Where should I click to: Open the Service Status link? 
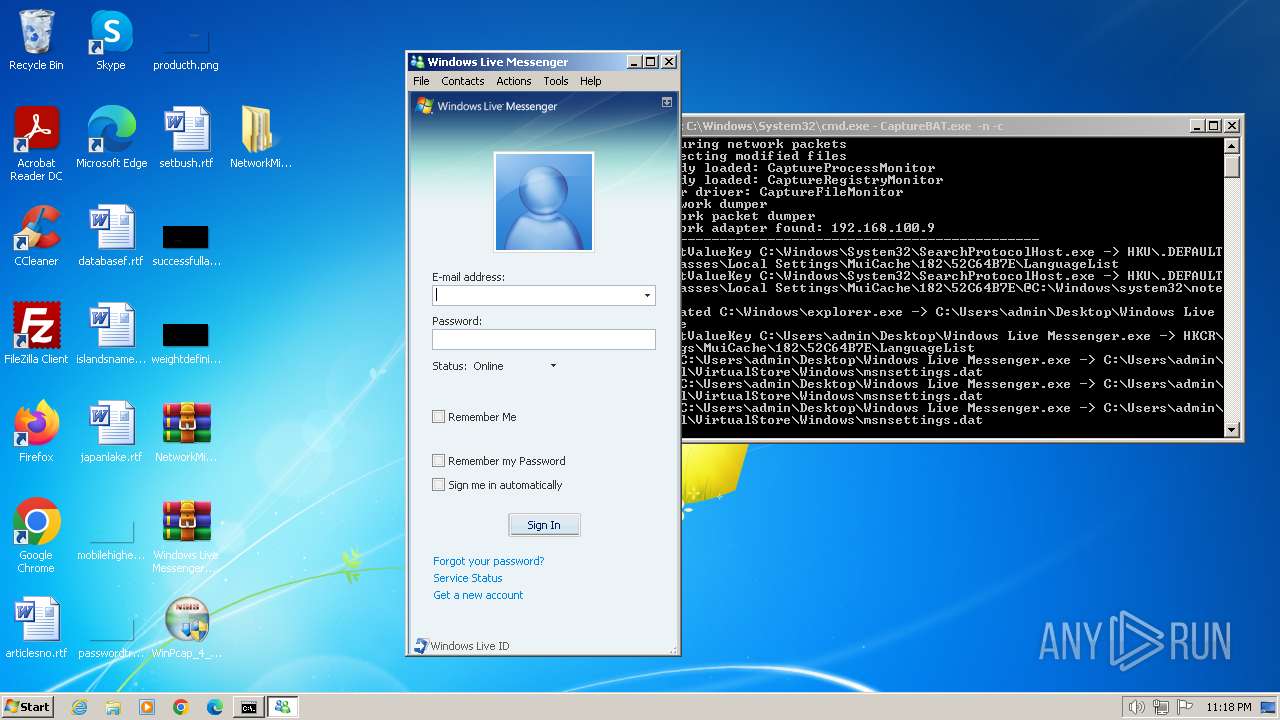(x=468, y=578)
